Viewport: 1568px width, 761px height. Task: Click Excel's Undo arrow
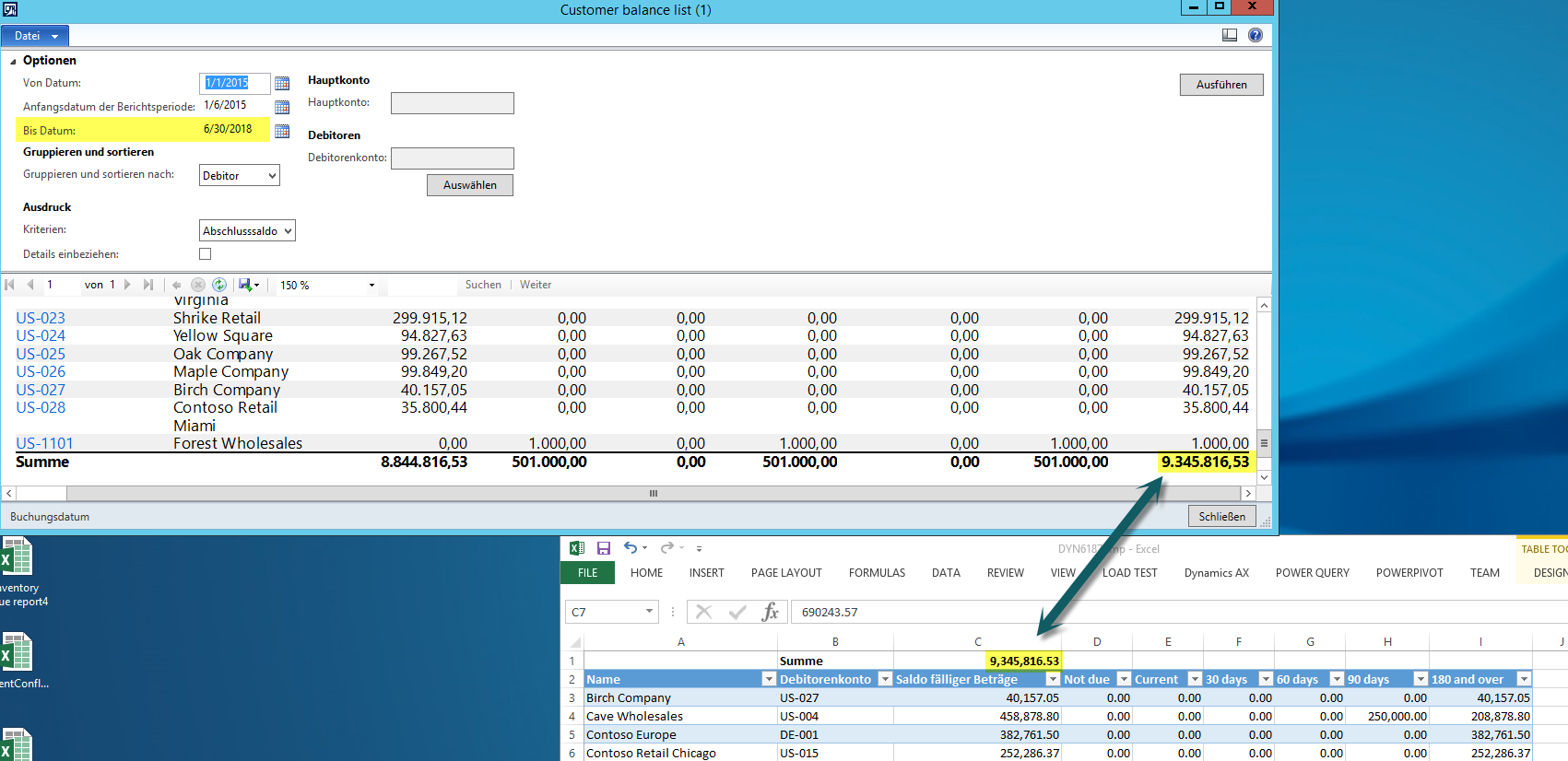(x=630, y=548)
